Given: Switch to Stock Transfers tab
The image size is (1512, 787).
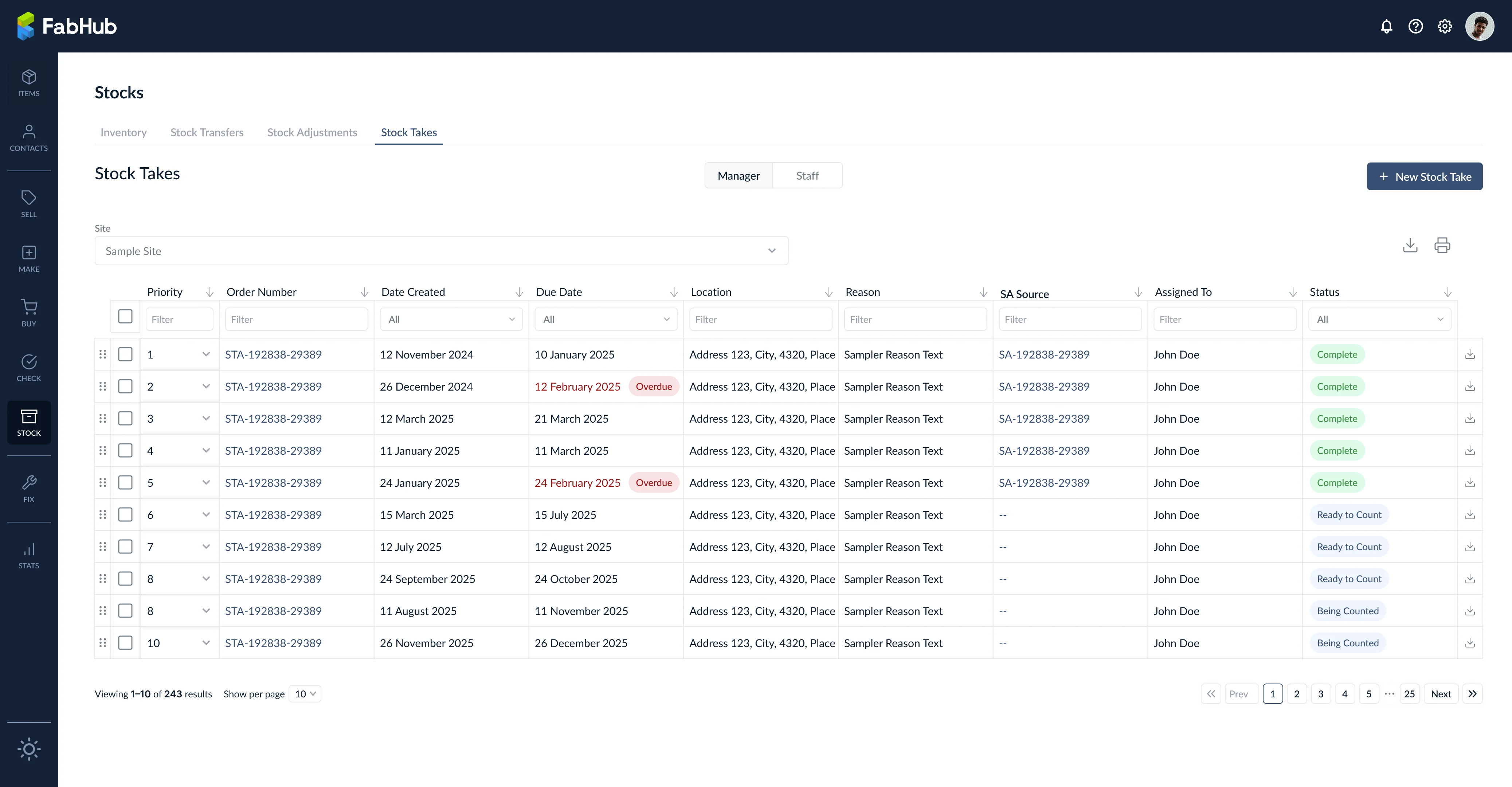Looking at the screenshot, I should [207, 133].
